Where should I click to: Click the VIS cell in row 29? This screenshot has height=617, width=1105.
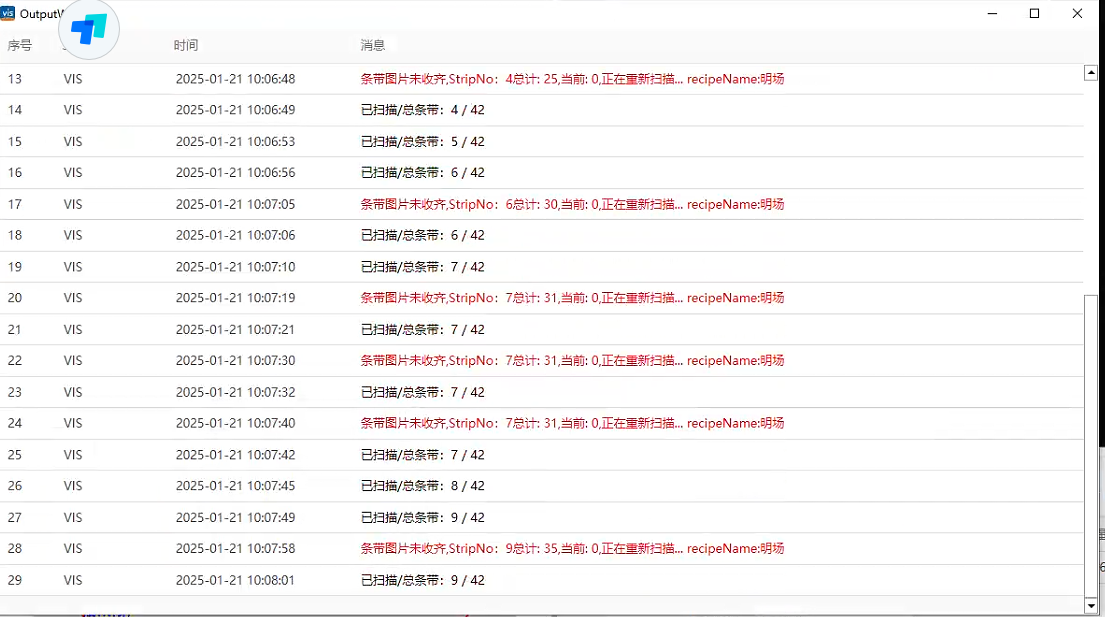coord(73,580)
